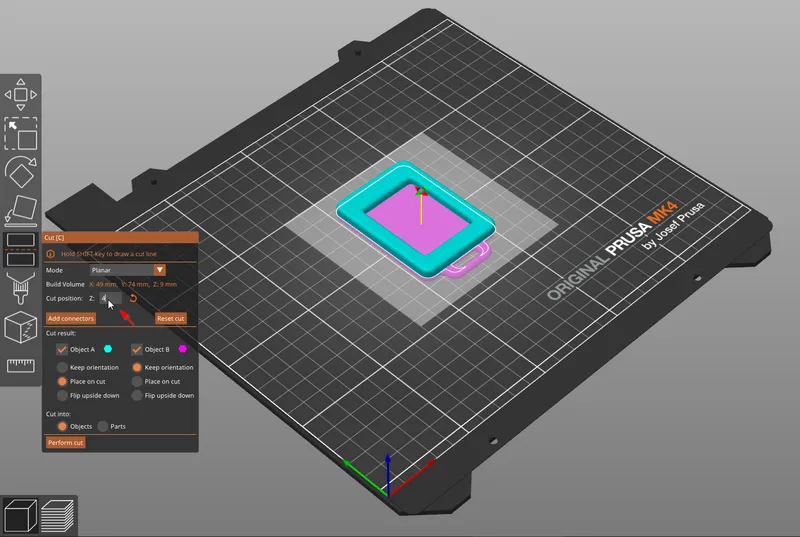Select the Rotate tool icon

coord(20,172)
